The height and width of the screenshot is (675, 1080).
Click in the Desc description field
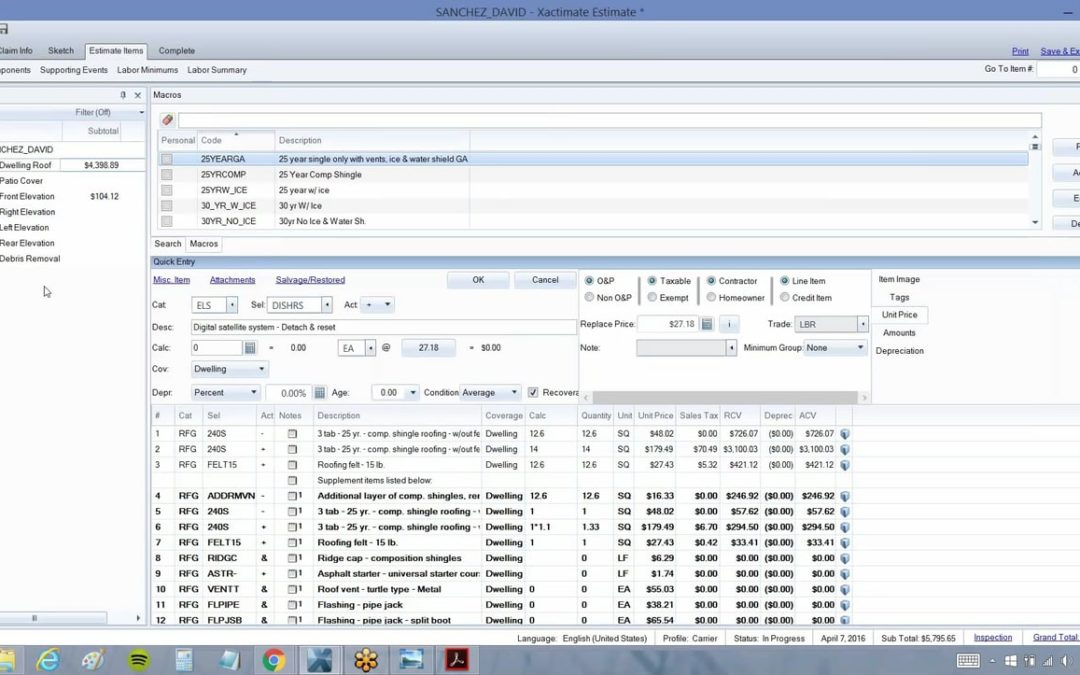(x=384, y=327)
